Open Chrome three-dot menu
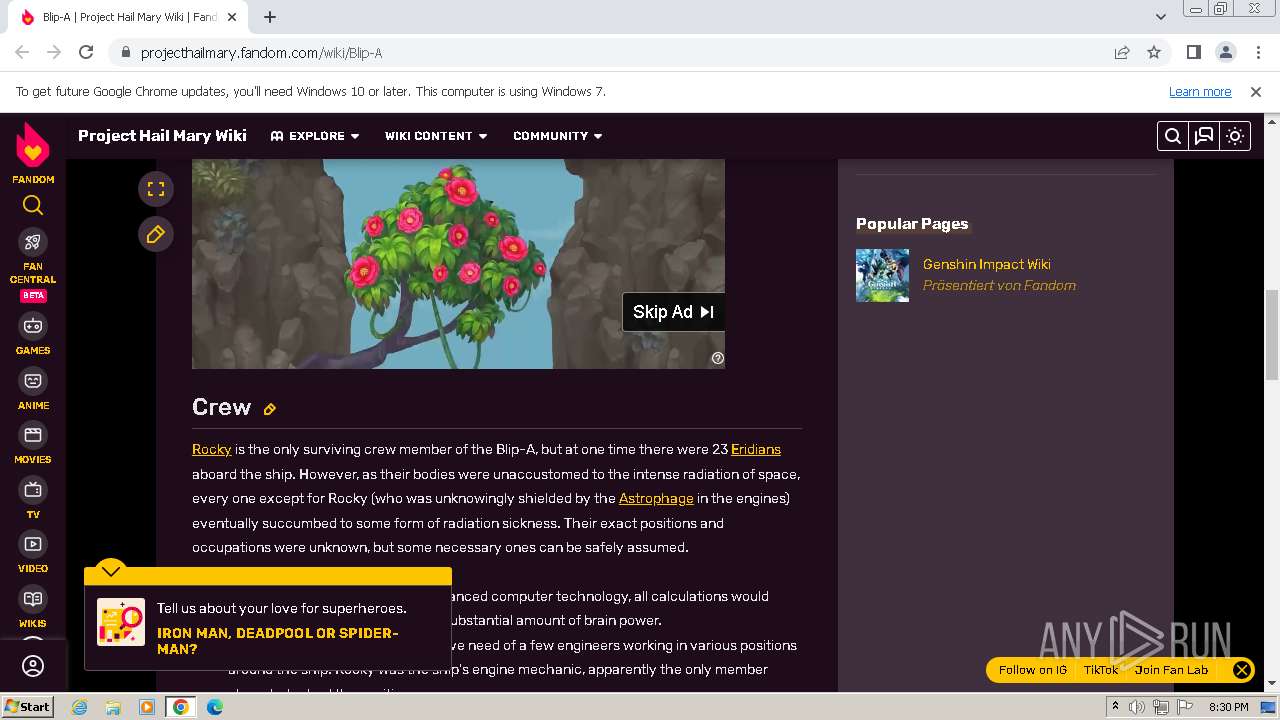The height and width of the screenshot is (720, 1280). pos(1256,53)
